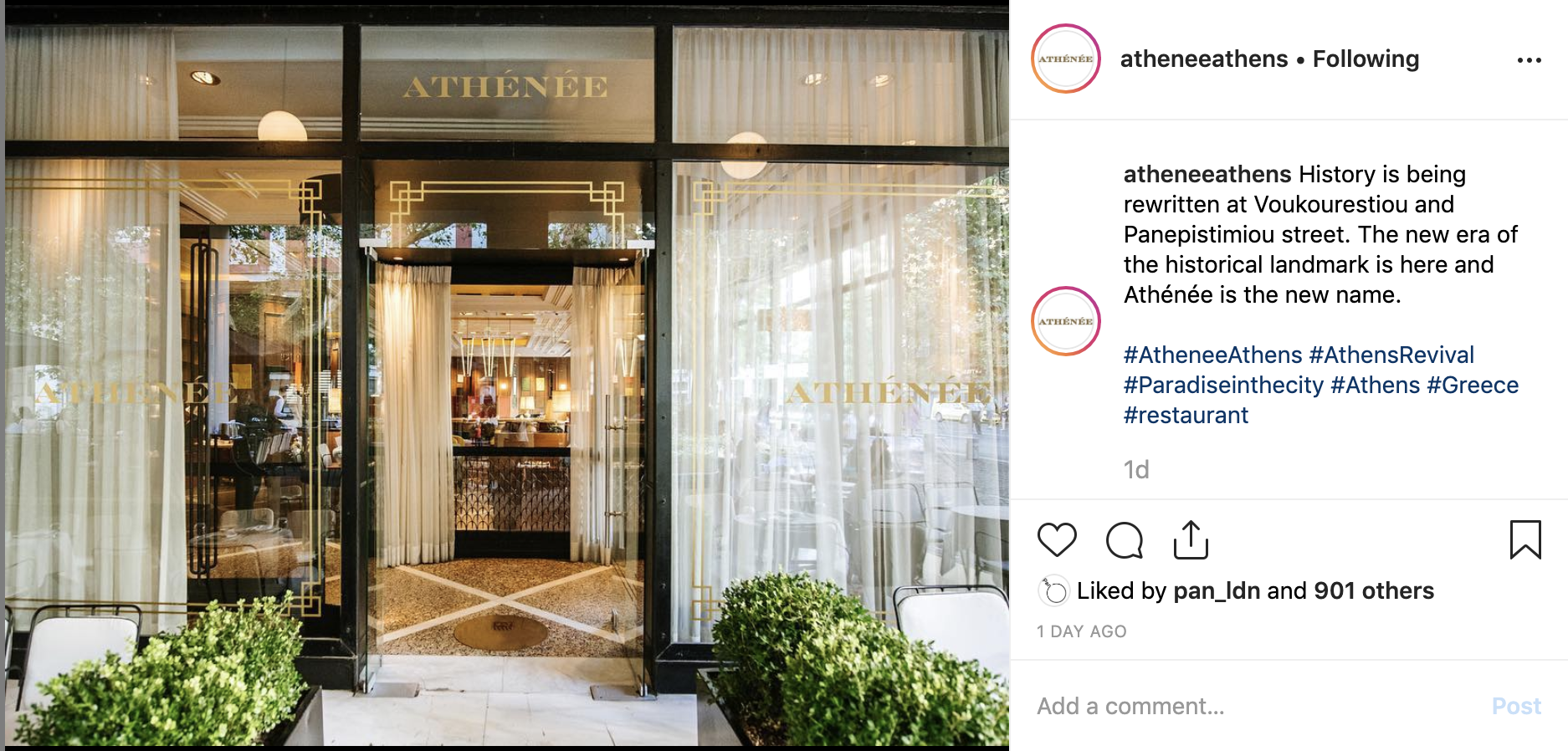Toggle the Following status button
This screenshot has width=1568, height=751.
tap(1366, 59)
